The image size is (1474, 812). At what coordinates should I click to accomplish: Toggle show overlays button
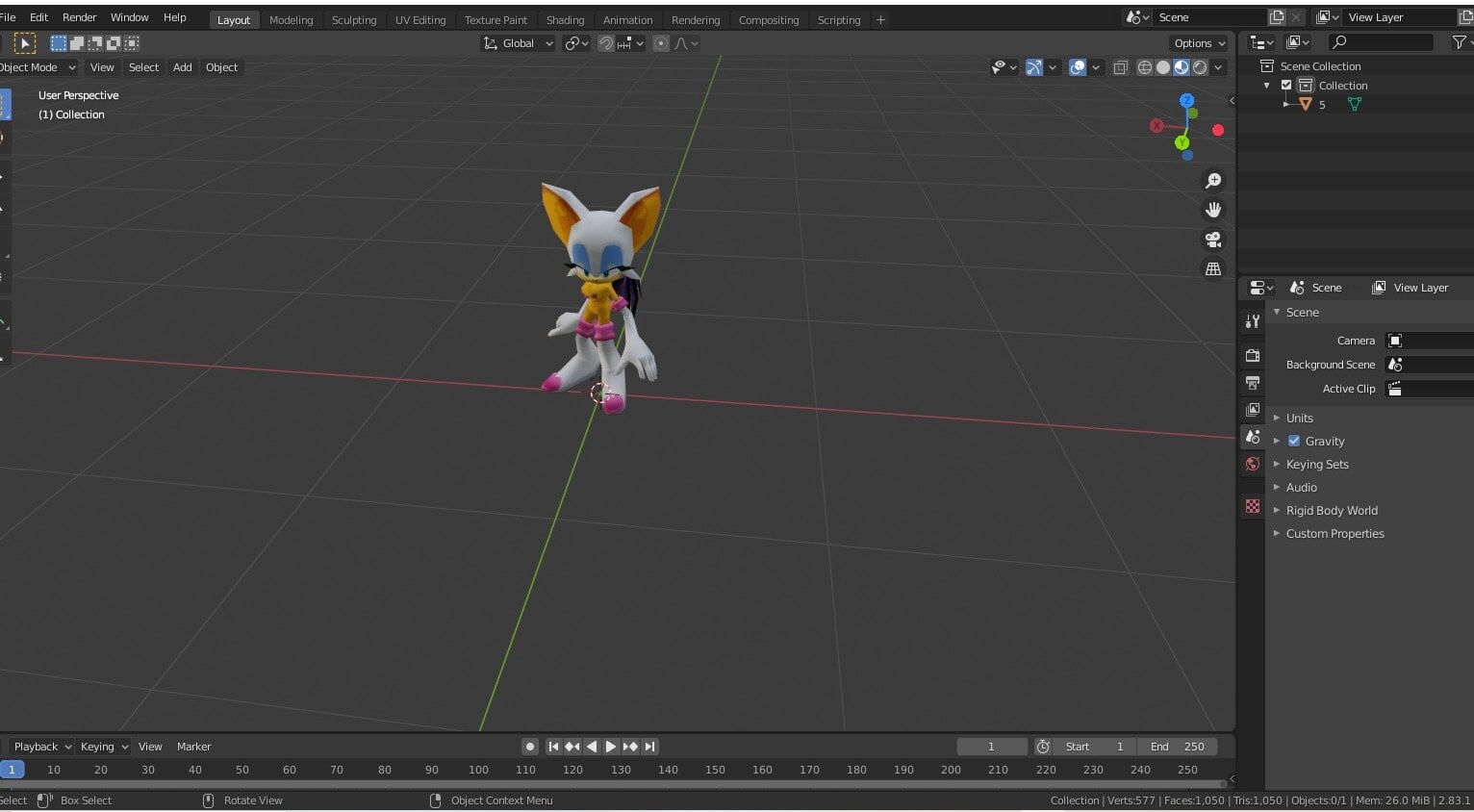pos(1078,67)
